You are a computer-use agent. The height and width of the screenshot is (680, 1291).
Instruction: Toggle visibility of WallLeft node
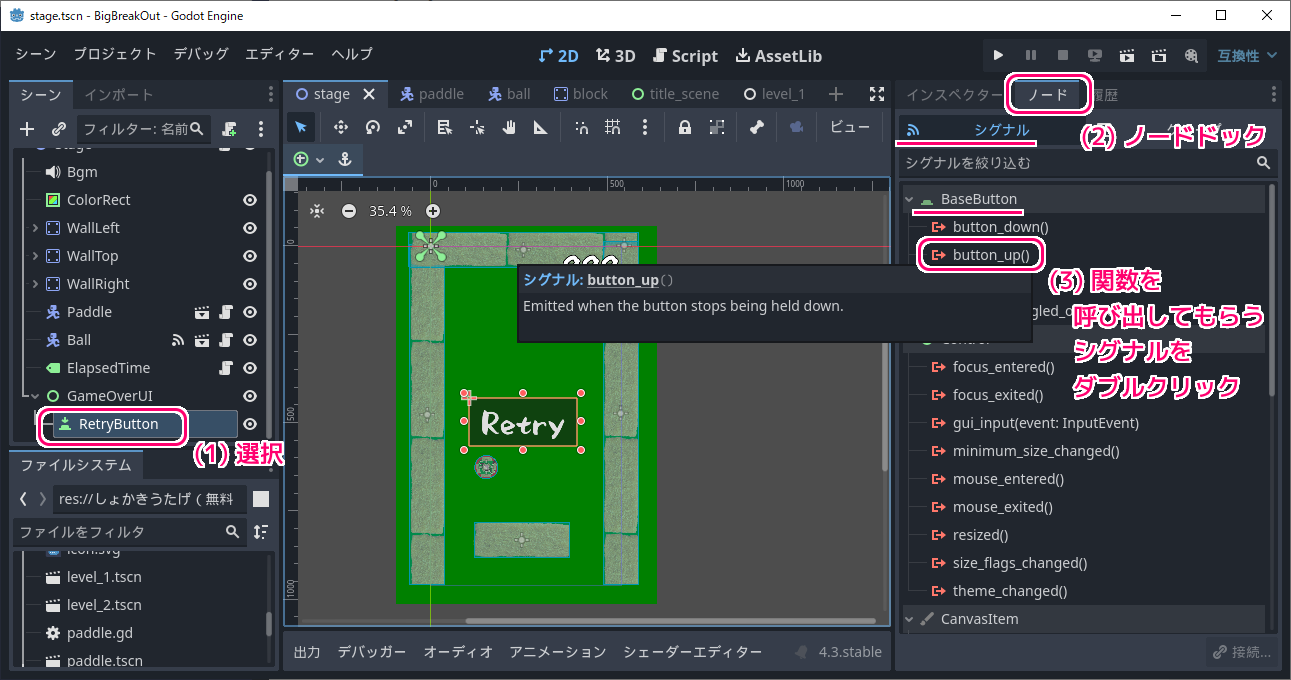coord(250,228)
